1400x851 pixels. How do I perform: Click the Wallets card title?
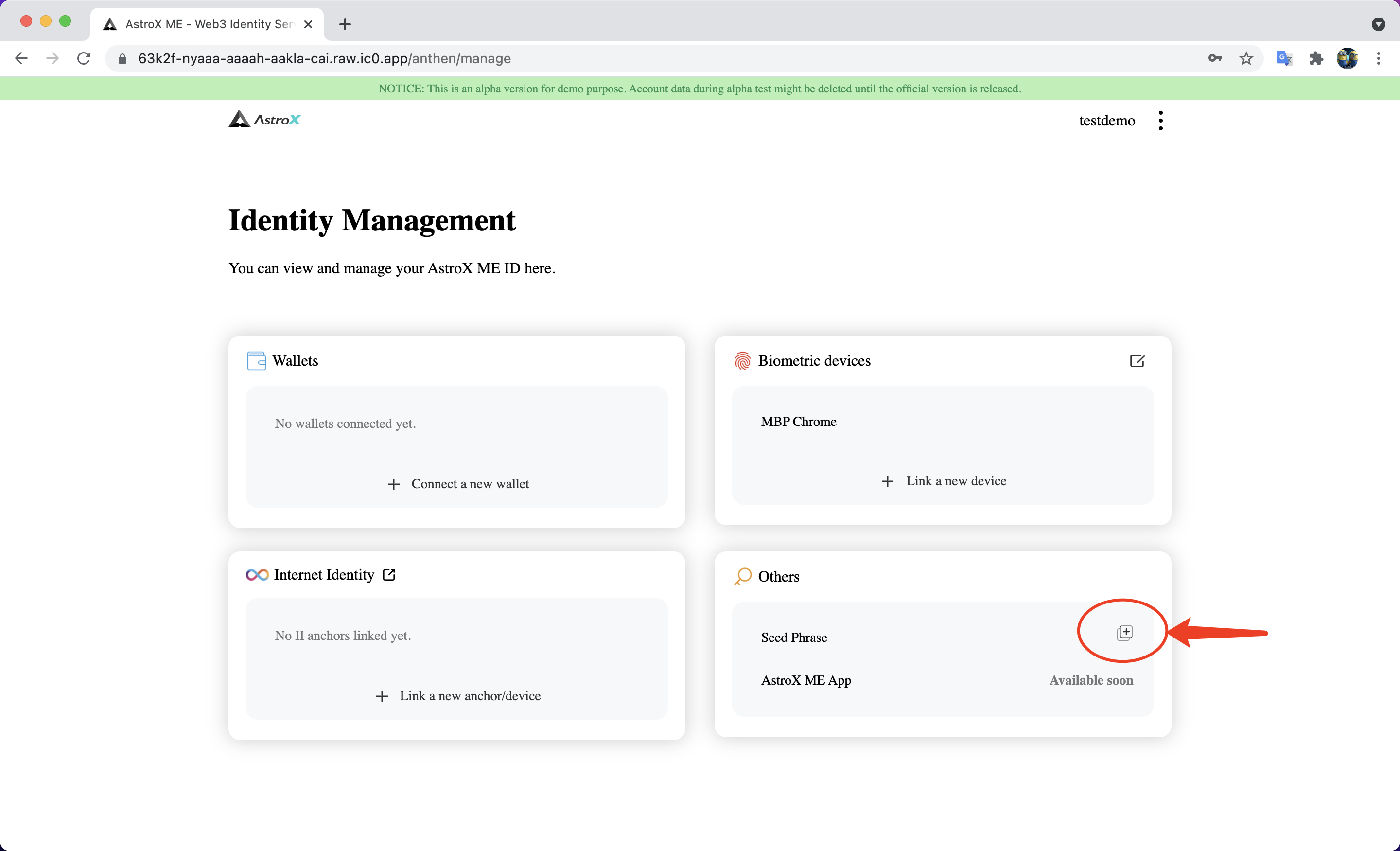coord(295,360)
